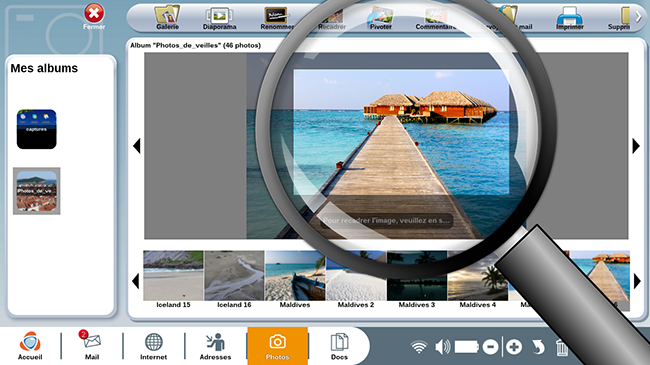
Task: Switch to the Mail tab
Action: [92, 346]
